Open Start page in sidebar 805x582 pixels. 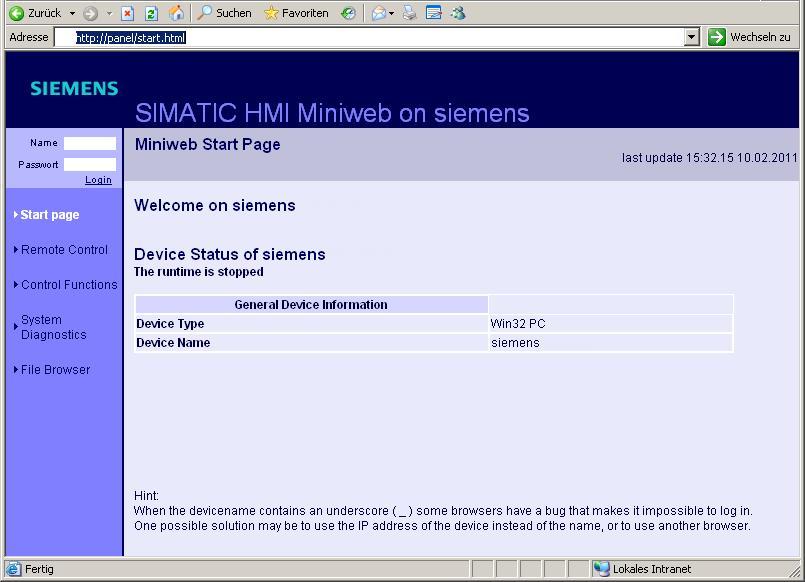pyautogui.click(x=50, y=215)
